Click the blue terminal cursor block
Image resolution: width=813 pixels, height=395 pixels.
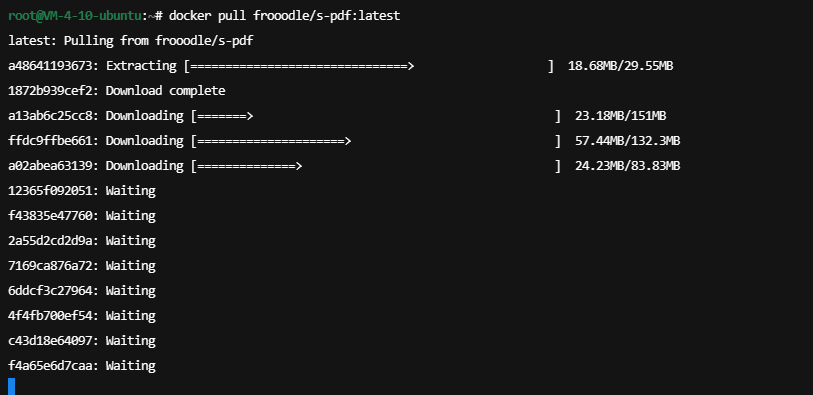click(12, 387)
